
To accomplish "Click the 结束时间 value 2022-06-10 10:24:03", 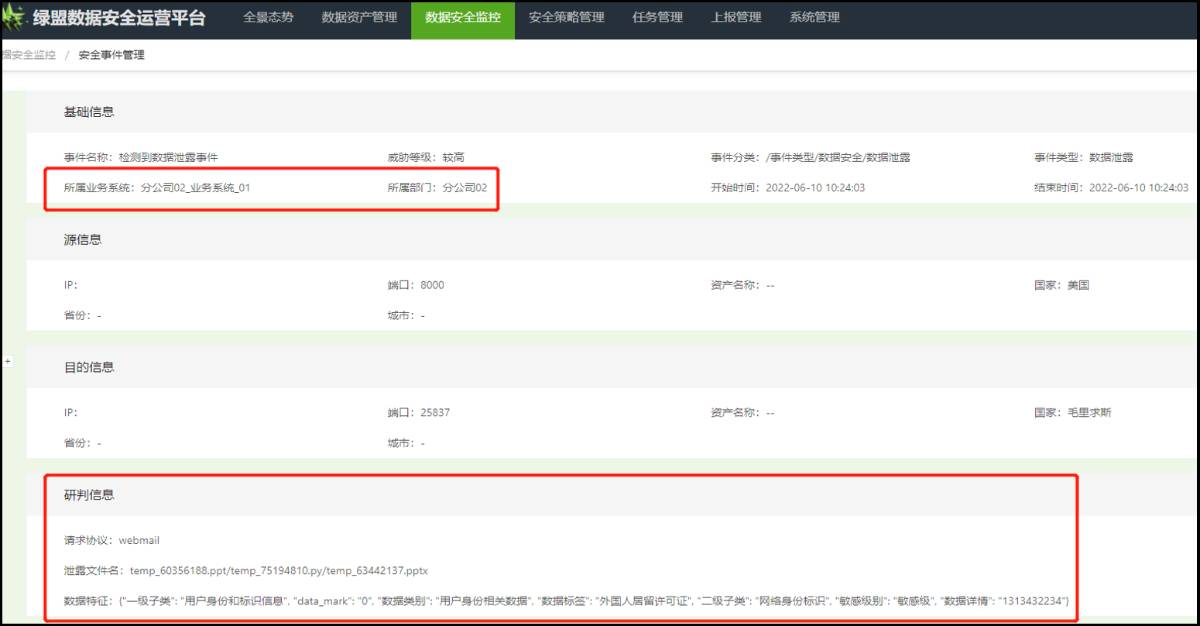I will pos(1138,188).
